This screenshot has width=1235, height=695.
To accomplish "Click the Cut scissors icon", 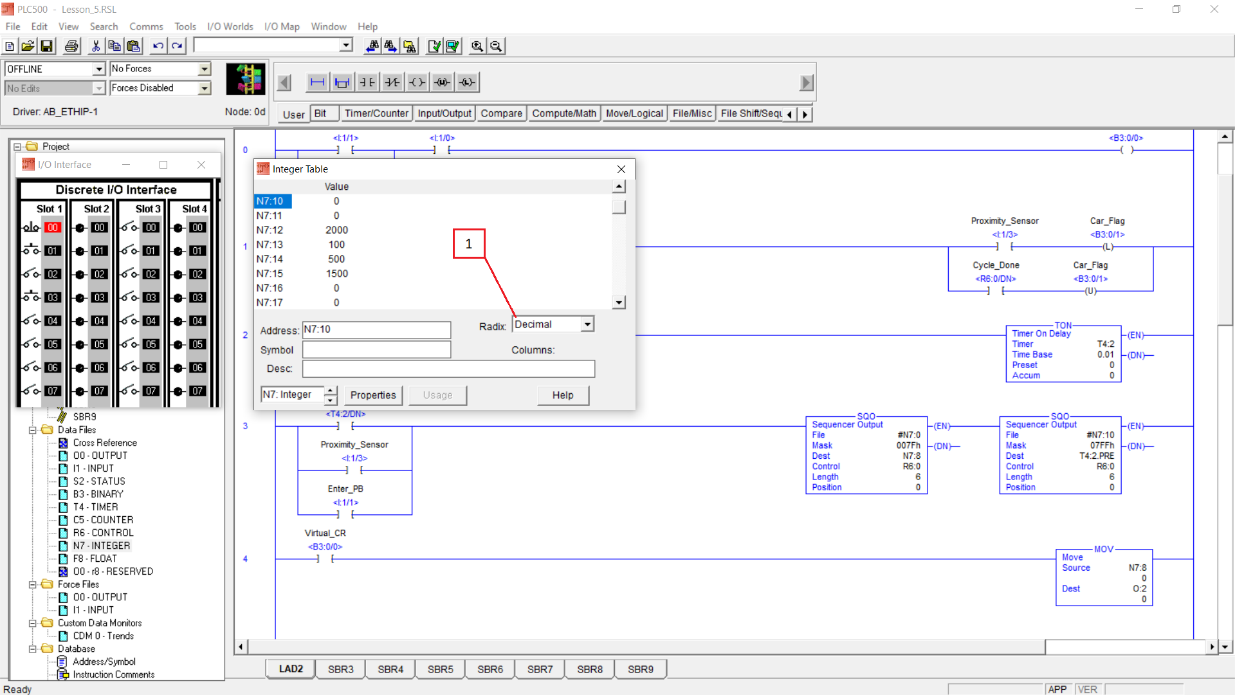I will click(96, 46).
